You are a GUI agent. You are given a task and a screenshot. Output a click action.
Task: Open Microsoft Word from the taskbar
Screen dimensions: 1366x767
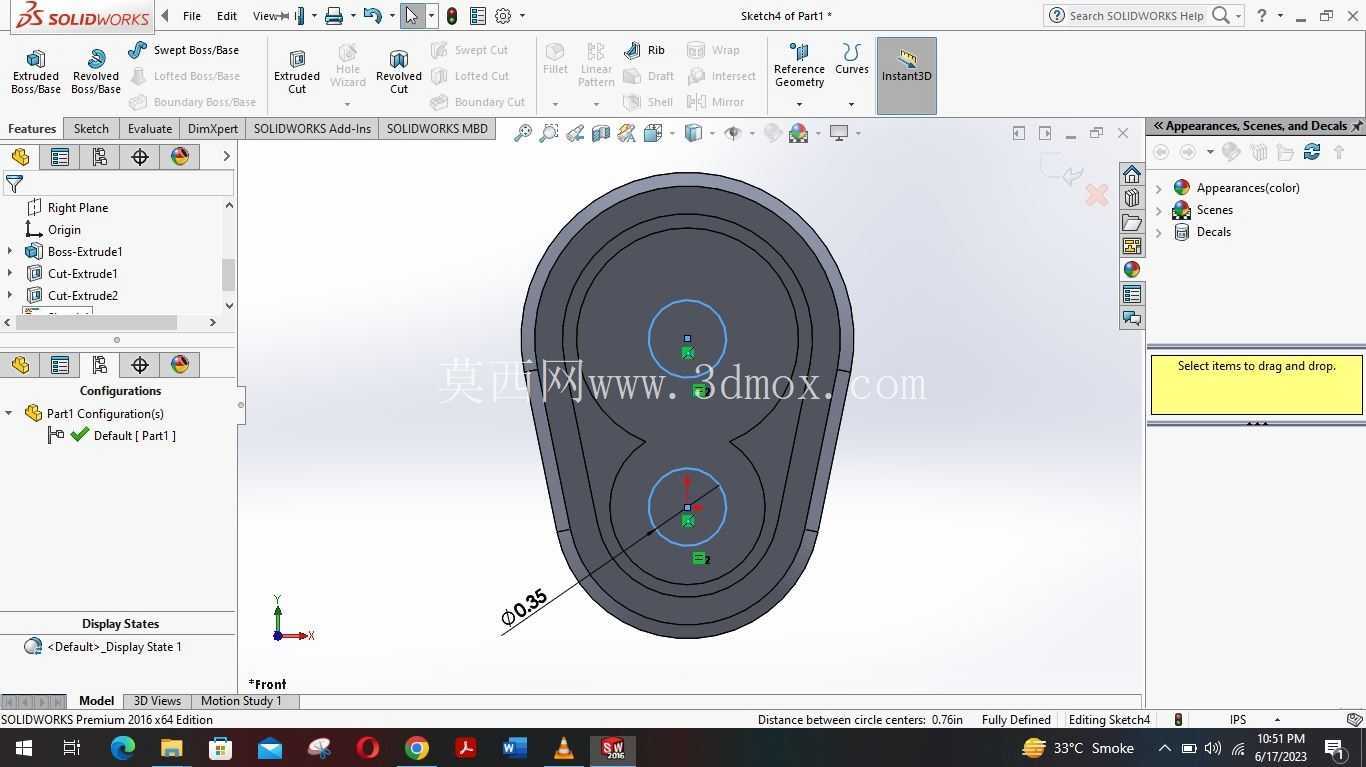coord(514,748)
